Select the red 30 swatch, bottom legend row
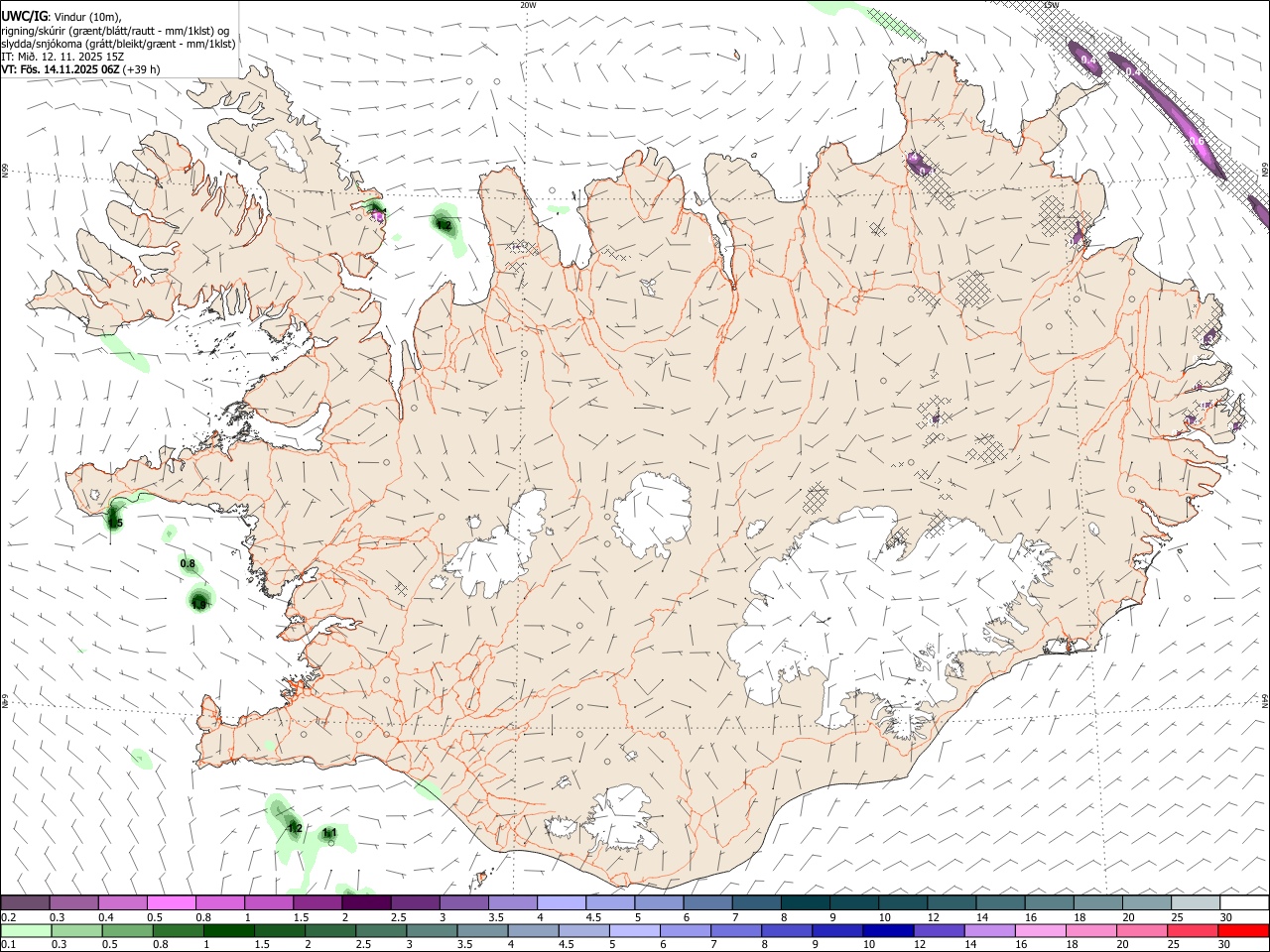This screenshot has width=1270, height=952. [1243, 931]
